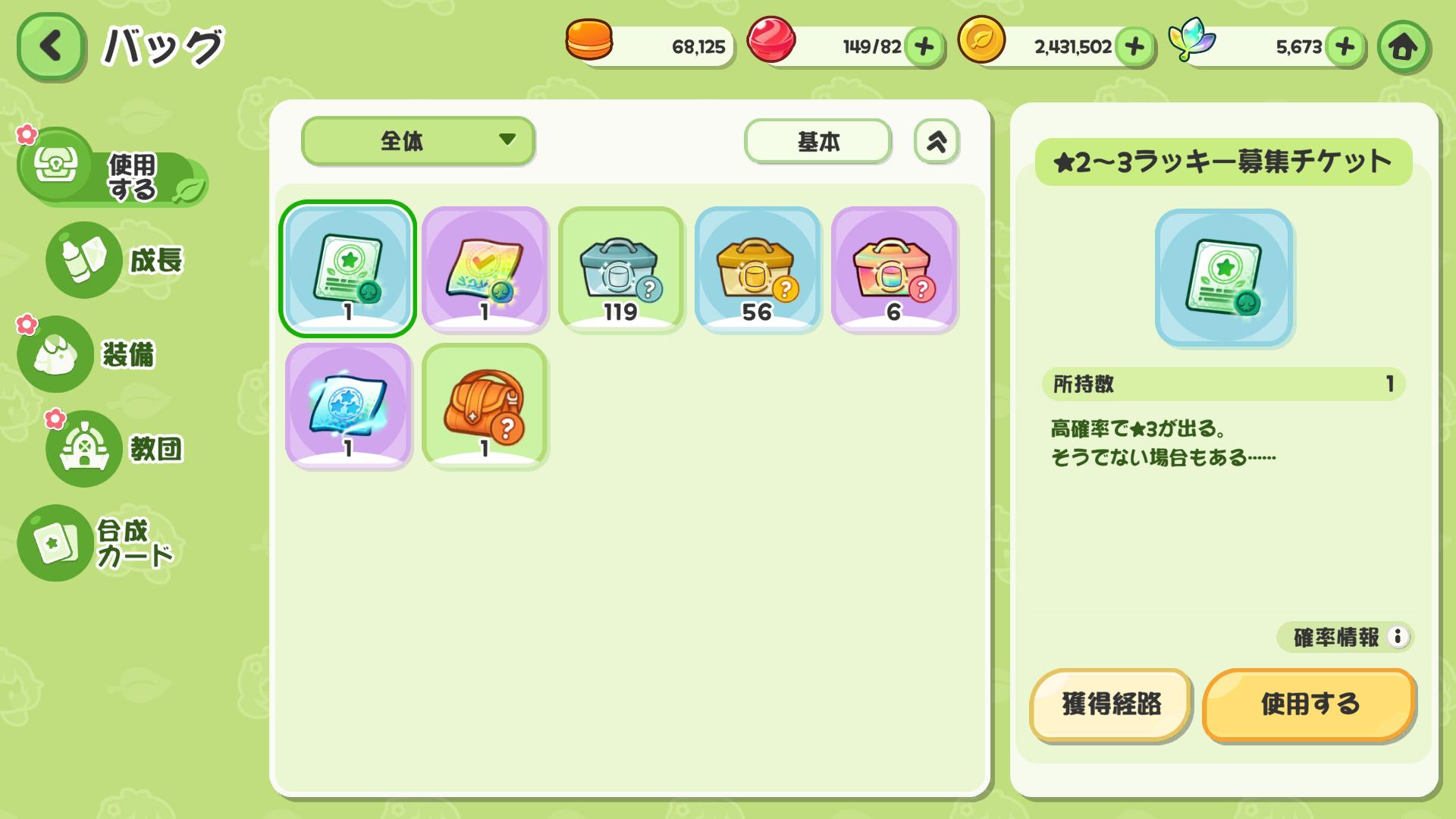This screenshot has height=819, width=1456.
Task: Select the rainbow ticket item
Action: [x=485, y=269]
